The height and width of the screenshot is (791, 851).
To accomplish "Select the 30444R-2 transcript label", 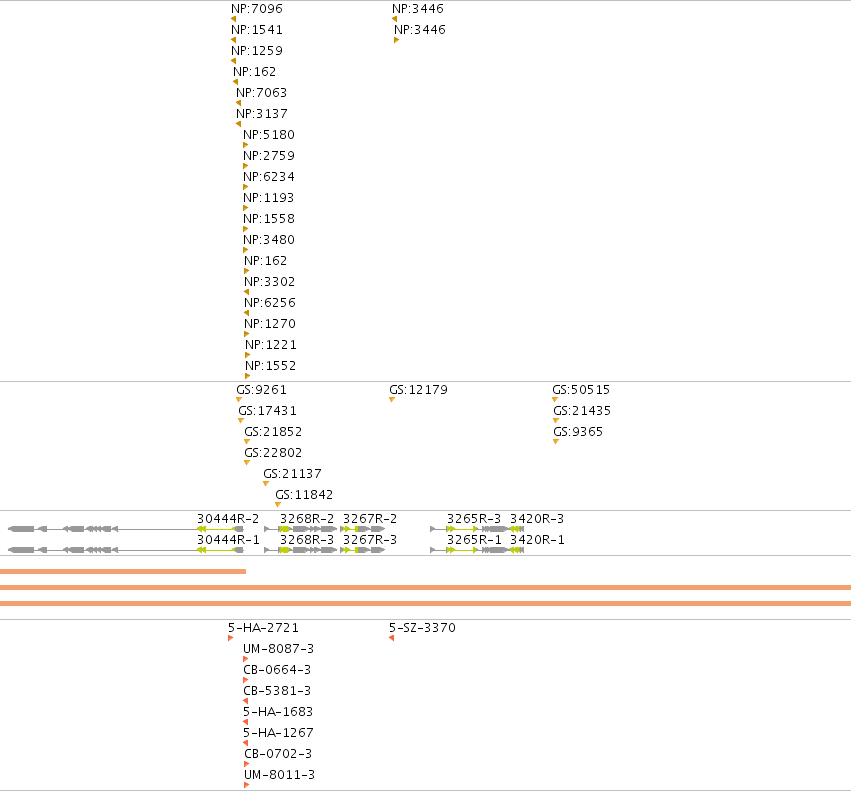I will [x=228, y=519].
